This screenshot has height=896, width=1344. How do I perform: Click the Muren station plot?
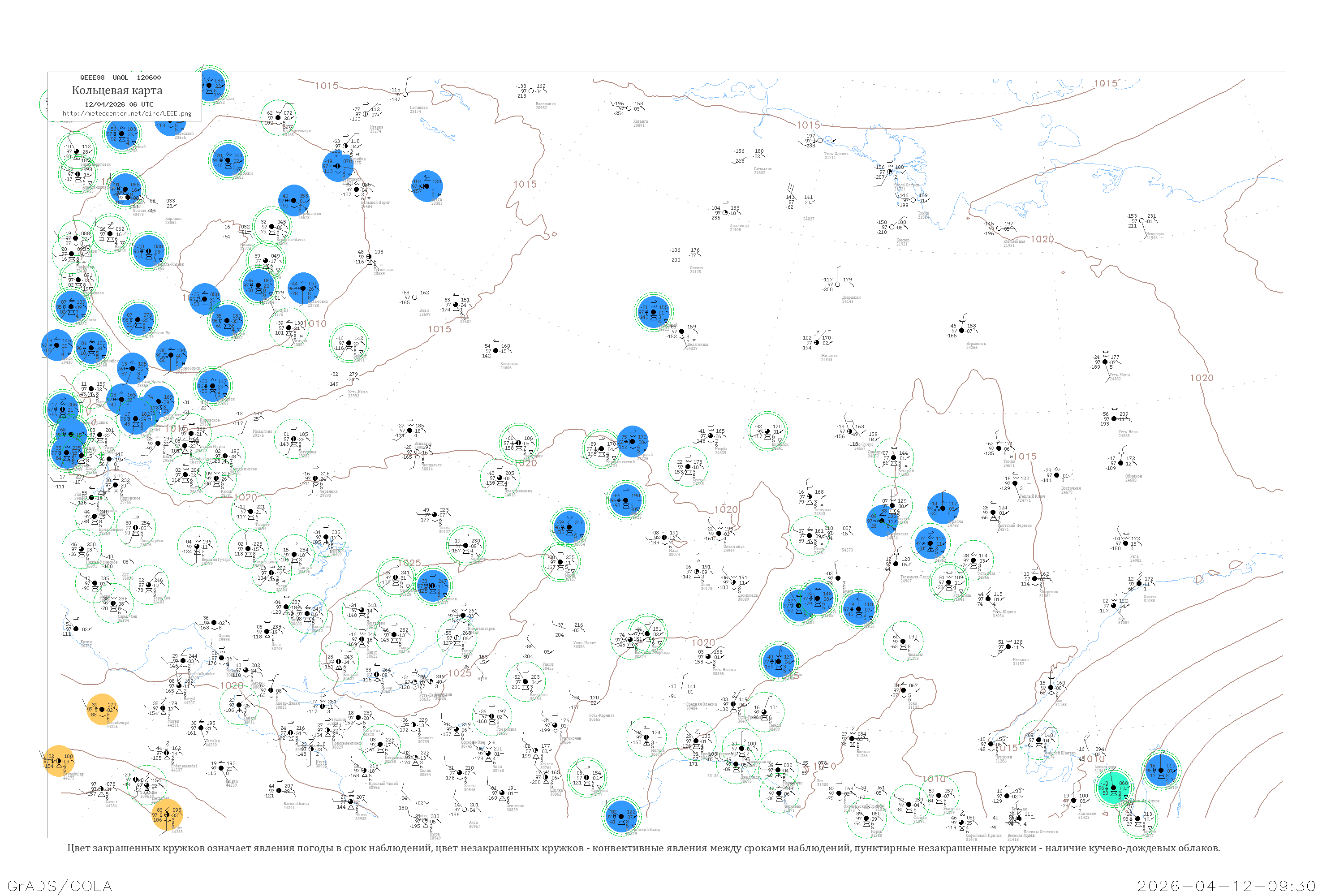pos(163,709)
